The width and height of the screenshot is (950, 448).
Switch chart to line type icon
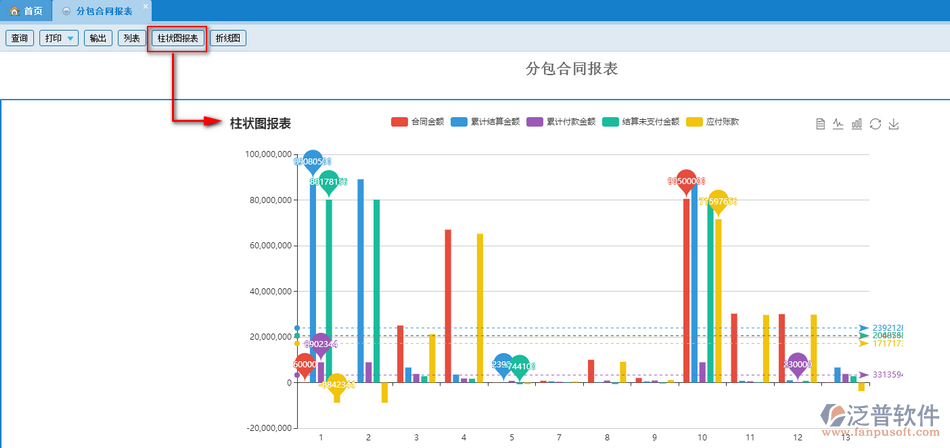click(x=838, y=124)
